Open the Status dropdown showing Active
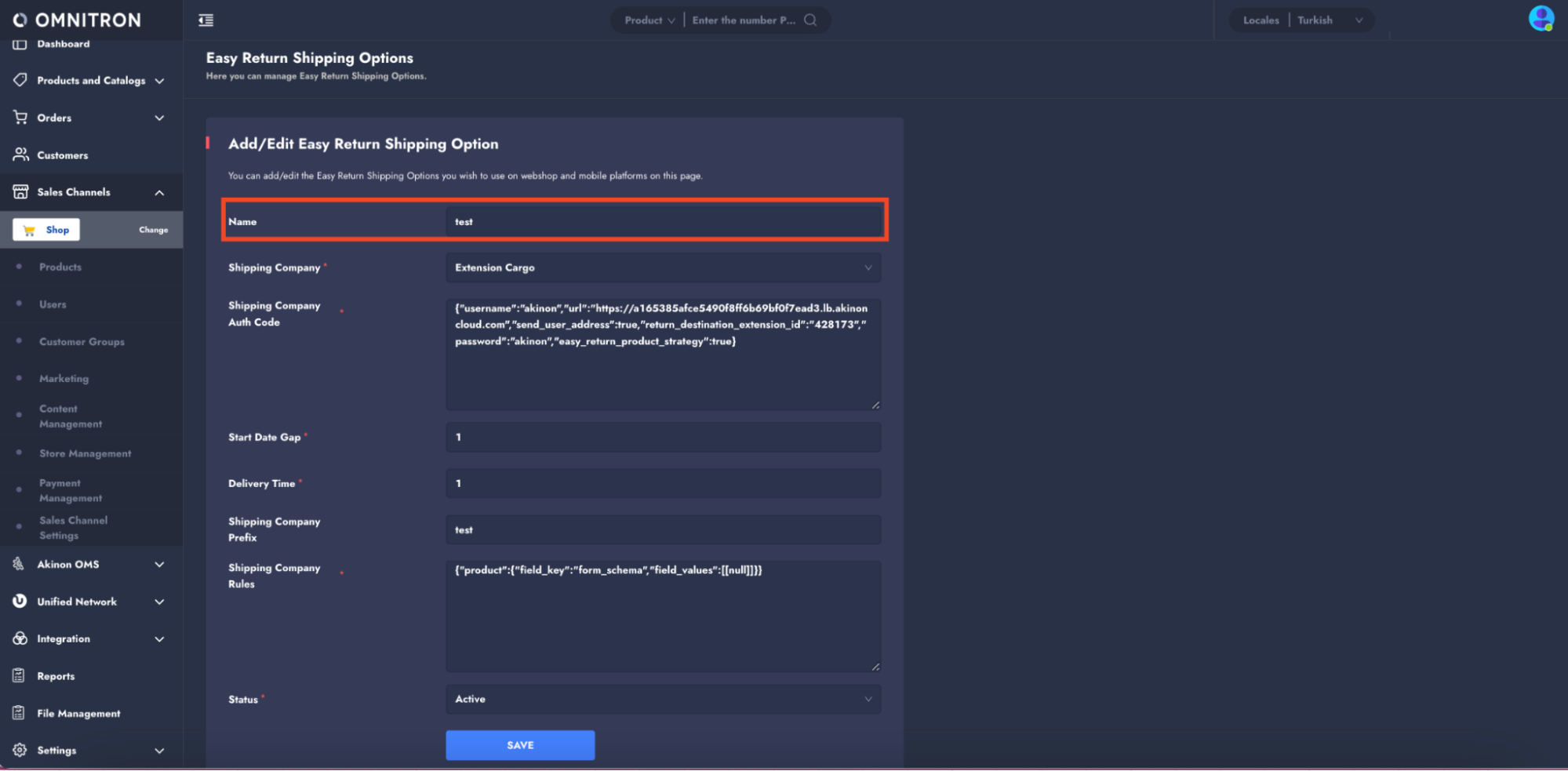This screenshot has height=771, width=1568. pos(663,699)
